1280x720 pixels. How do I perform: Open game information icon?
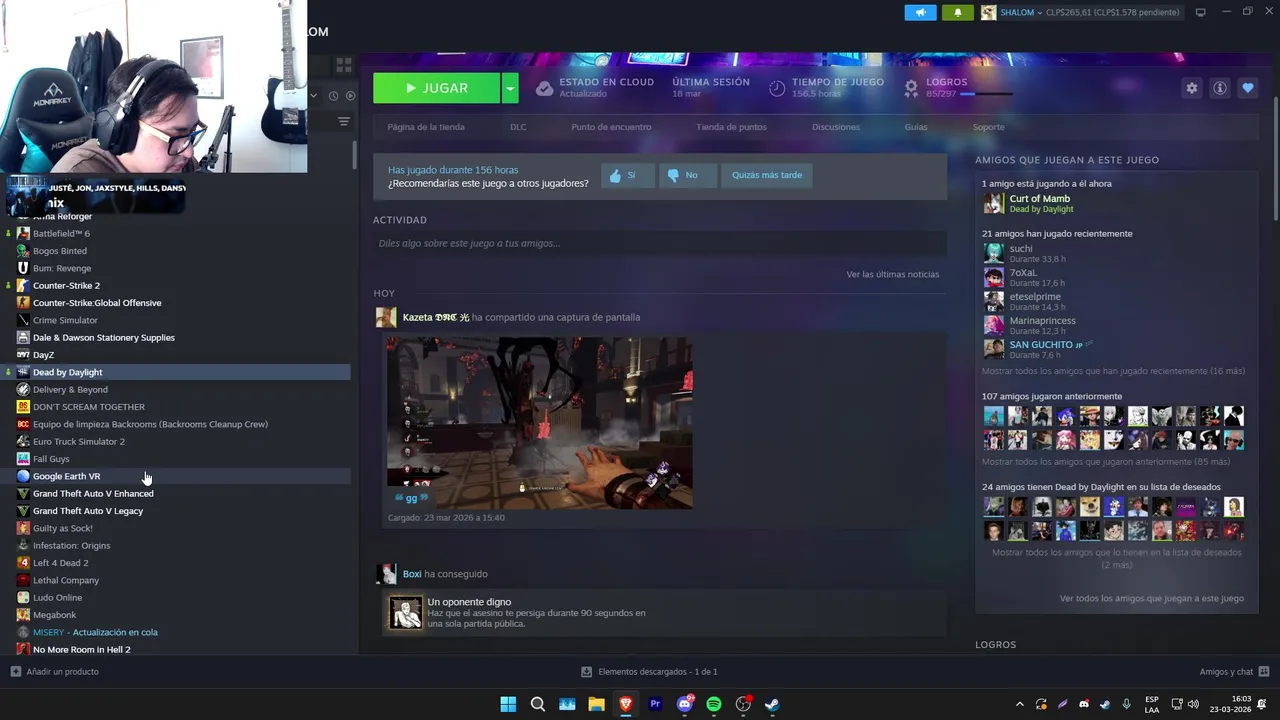tap(1219, 88)
